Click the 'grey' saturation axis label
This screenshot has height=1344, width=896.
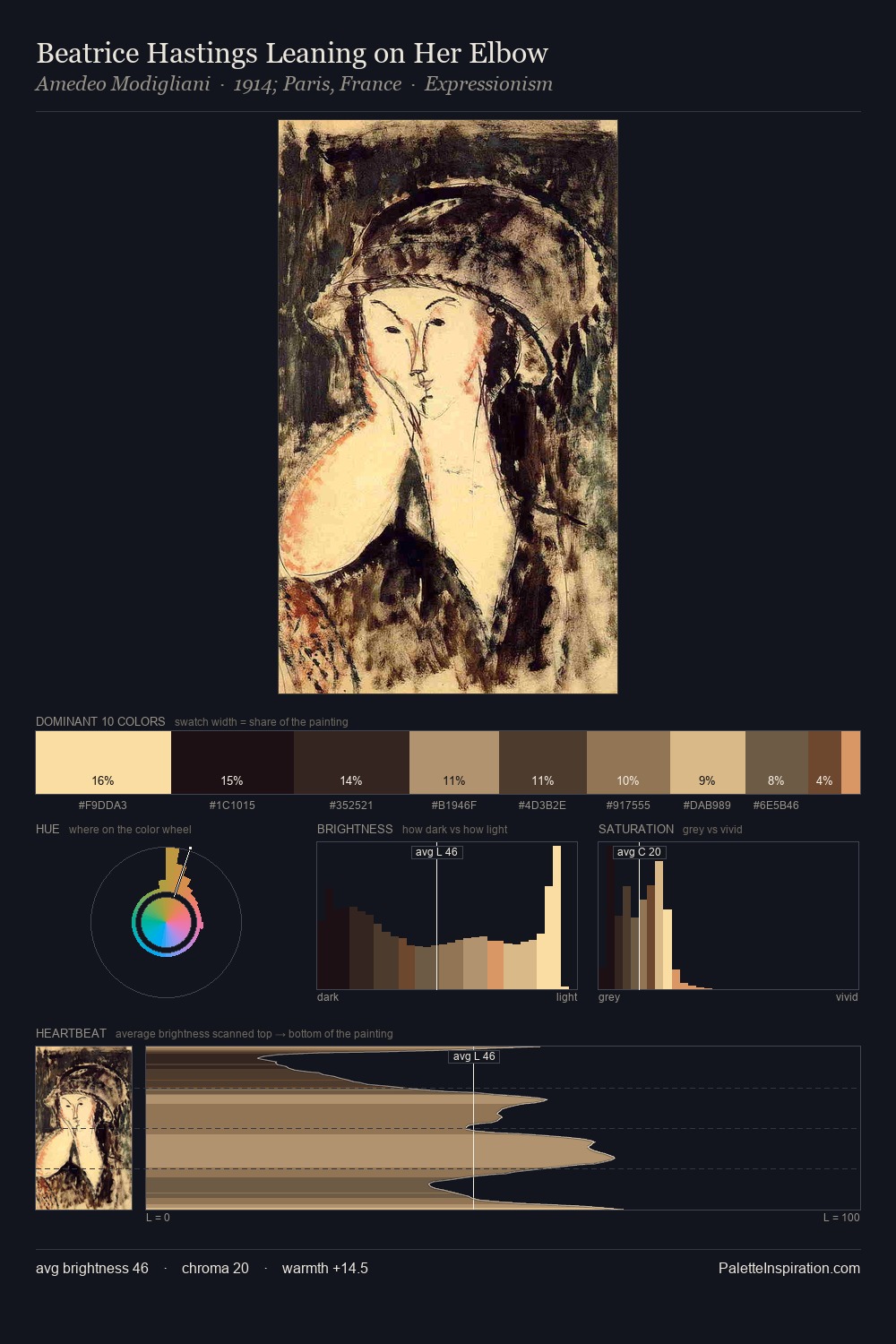609,996
